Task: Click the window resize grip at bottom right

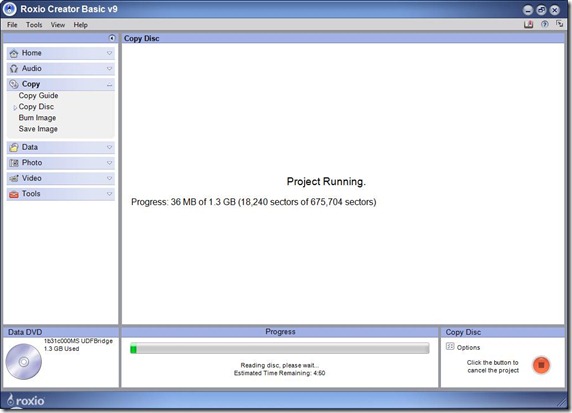Action: (563, 402)
